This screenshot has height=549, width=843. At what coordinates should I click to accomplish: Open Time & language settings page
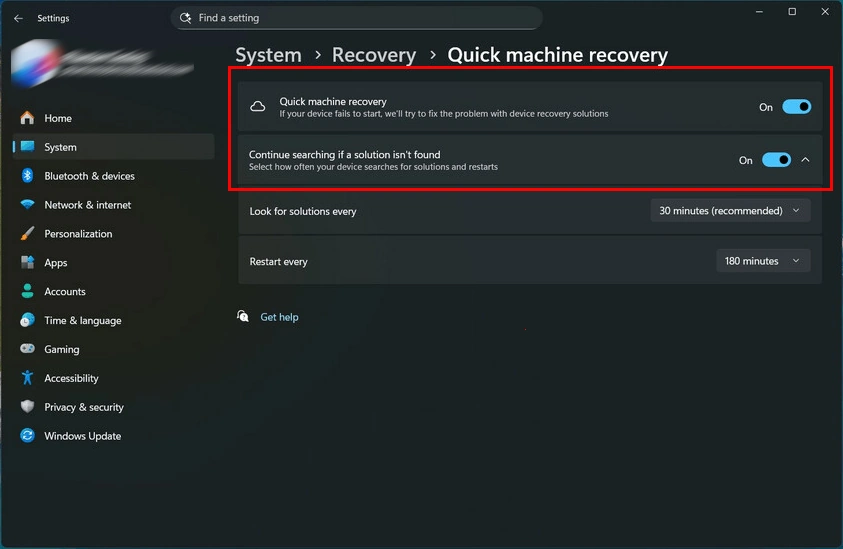point(82,321)
